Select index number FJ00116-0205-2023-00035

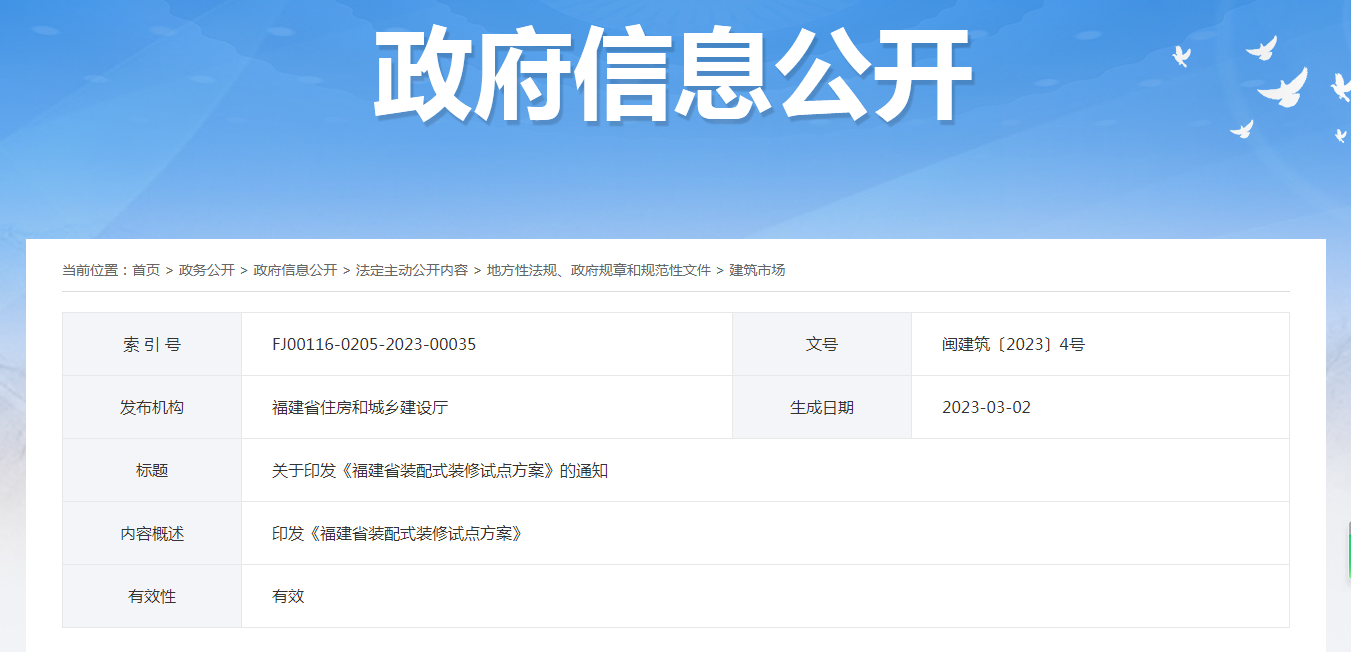click(x=374, y=344)
